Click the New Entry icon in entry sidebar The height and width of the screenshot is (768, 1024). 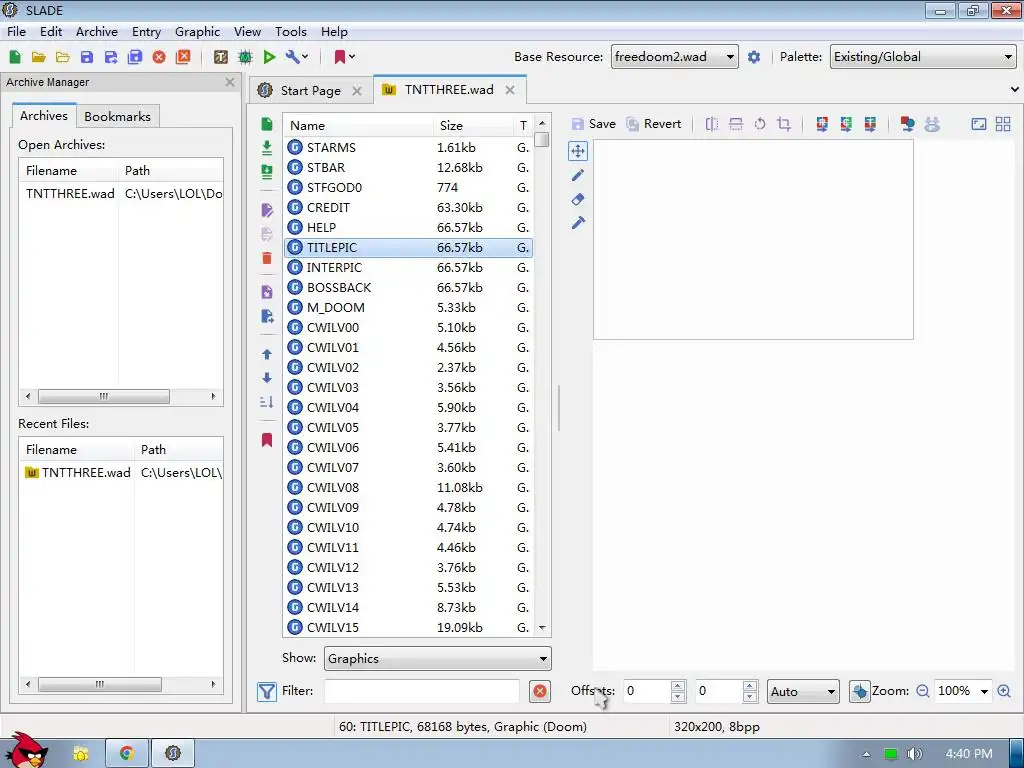click(x=266, y=125)
